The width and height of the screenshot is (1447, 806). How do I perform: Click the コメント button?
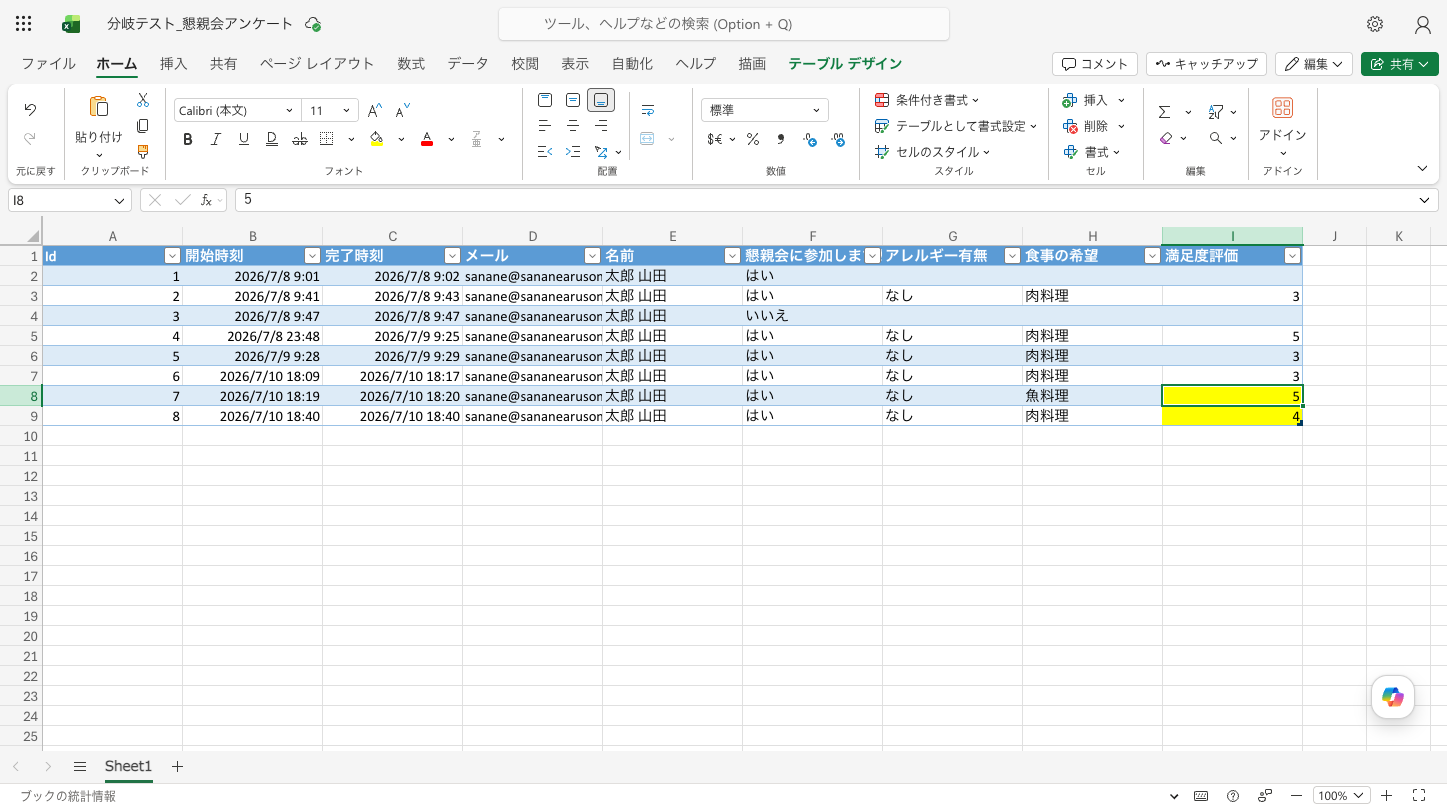tap(1095, 64)
